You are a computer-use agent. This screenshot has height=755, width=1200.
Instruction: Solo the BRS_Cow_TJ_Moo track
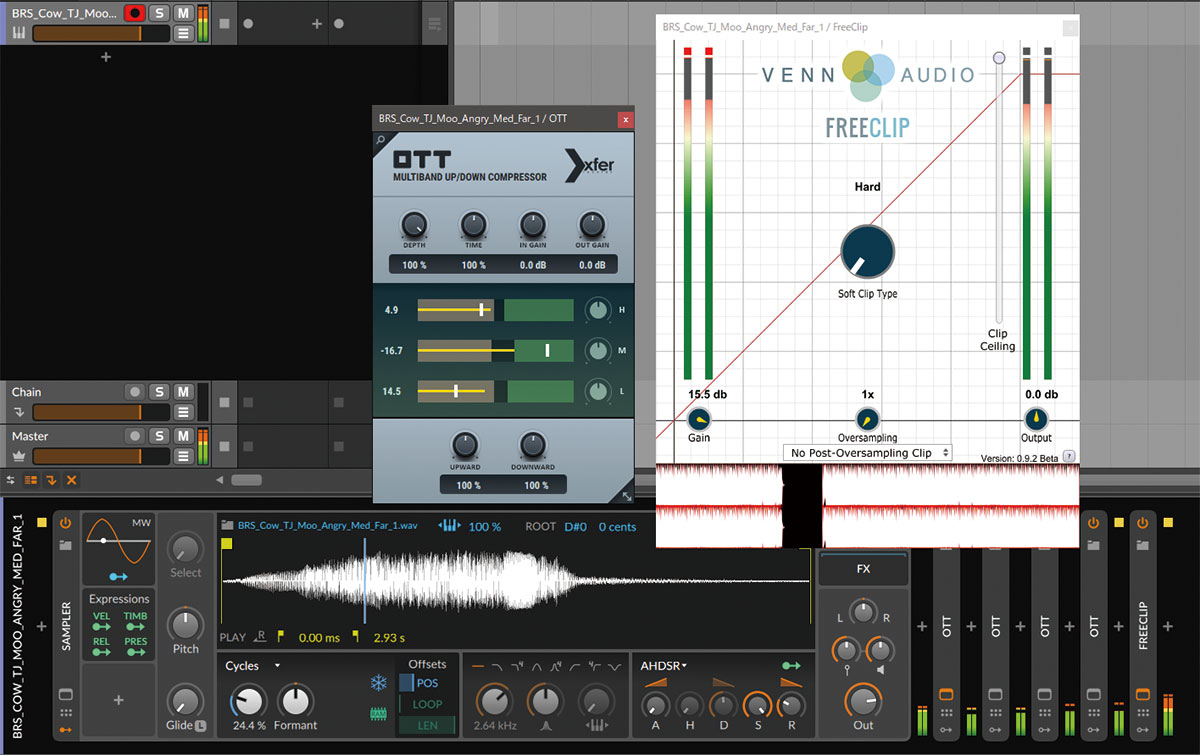pos(159,14)
